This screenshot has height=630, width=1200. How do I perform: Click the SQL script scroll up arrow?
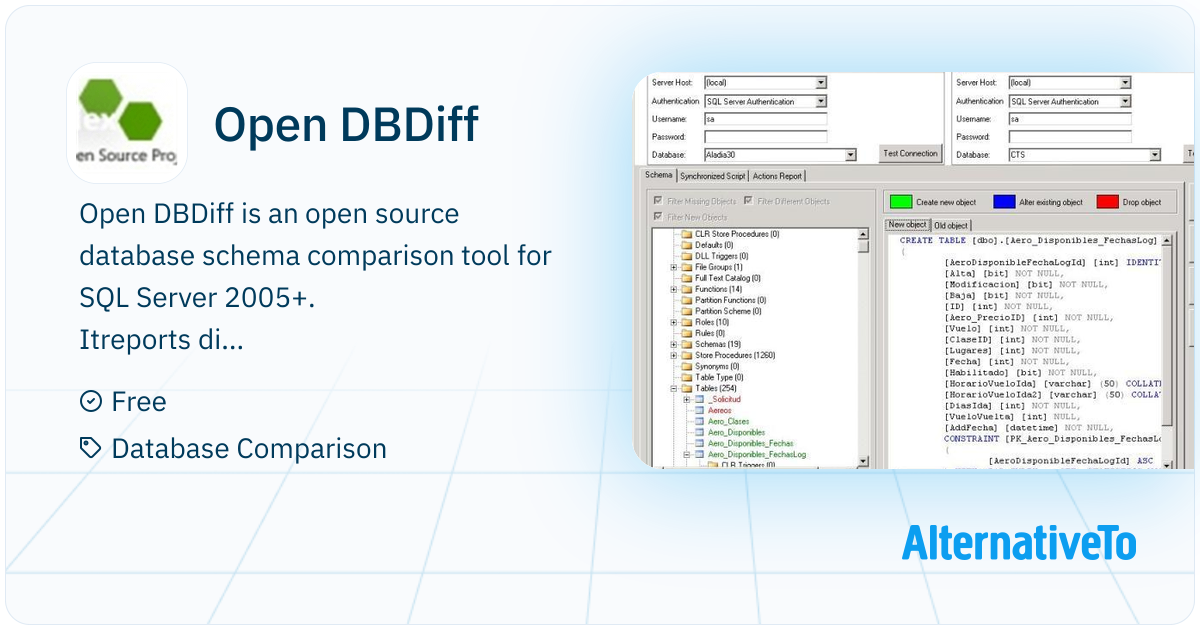pos(1166,241)
